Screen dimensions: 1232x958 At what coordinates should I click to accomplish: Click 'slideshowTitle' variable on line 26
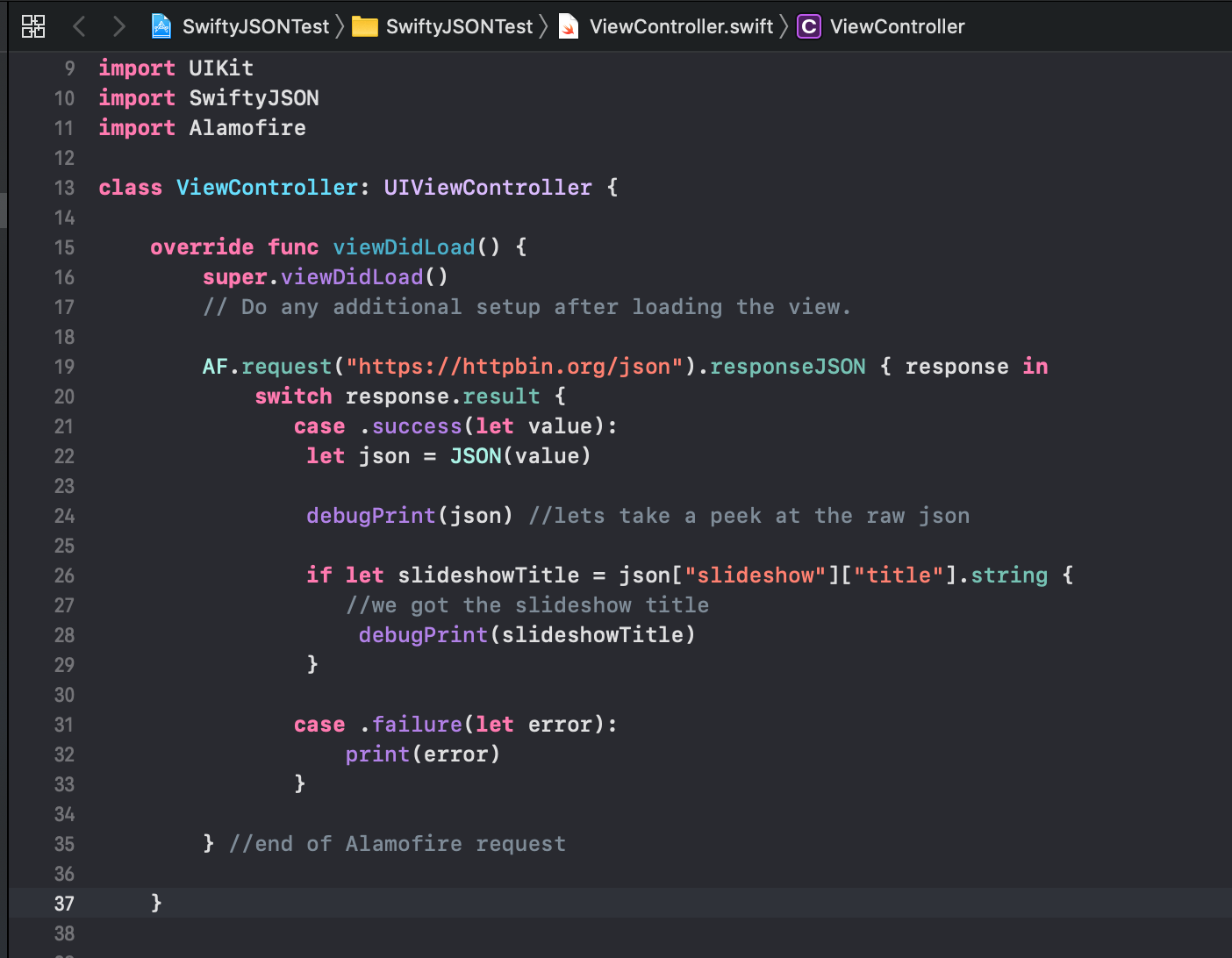click(488, 575)
